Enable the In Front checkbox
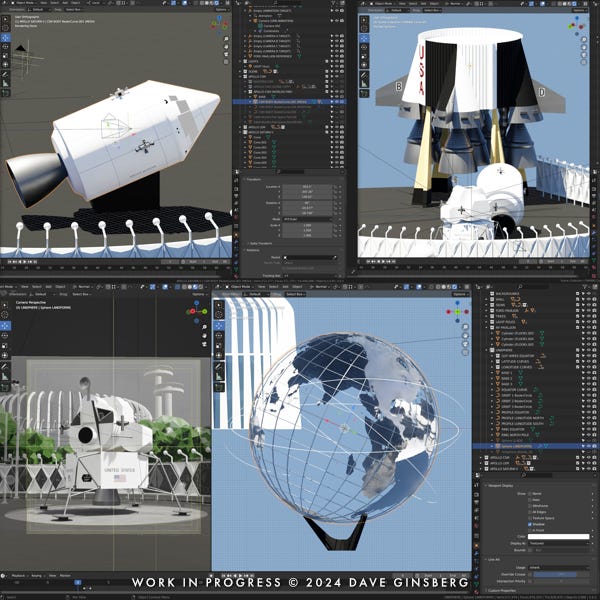The width and height of the screenshot is (600, 600). click(530, 530)
